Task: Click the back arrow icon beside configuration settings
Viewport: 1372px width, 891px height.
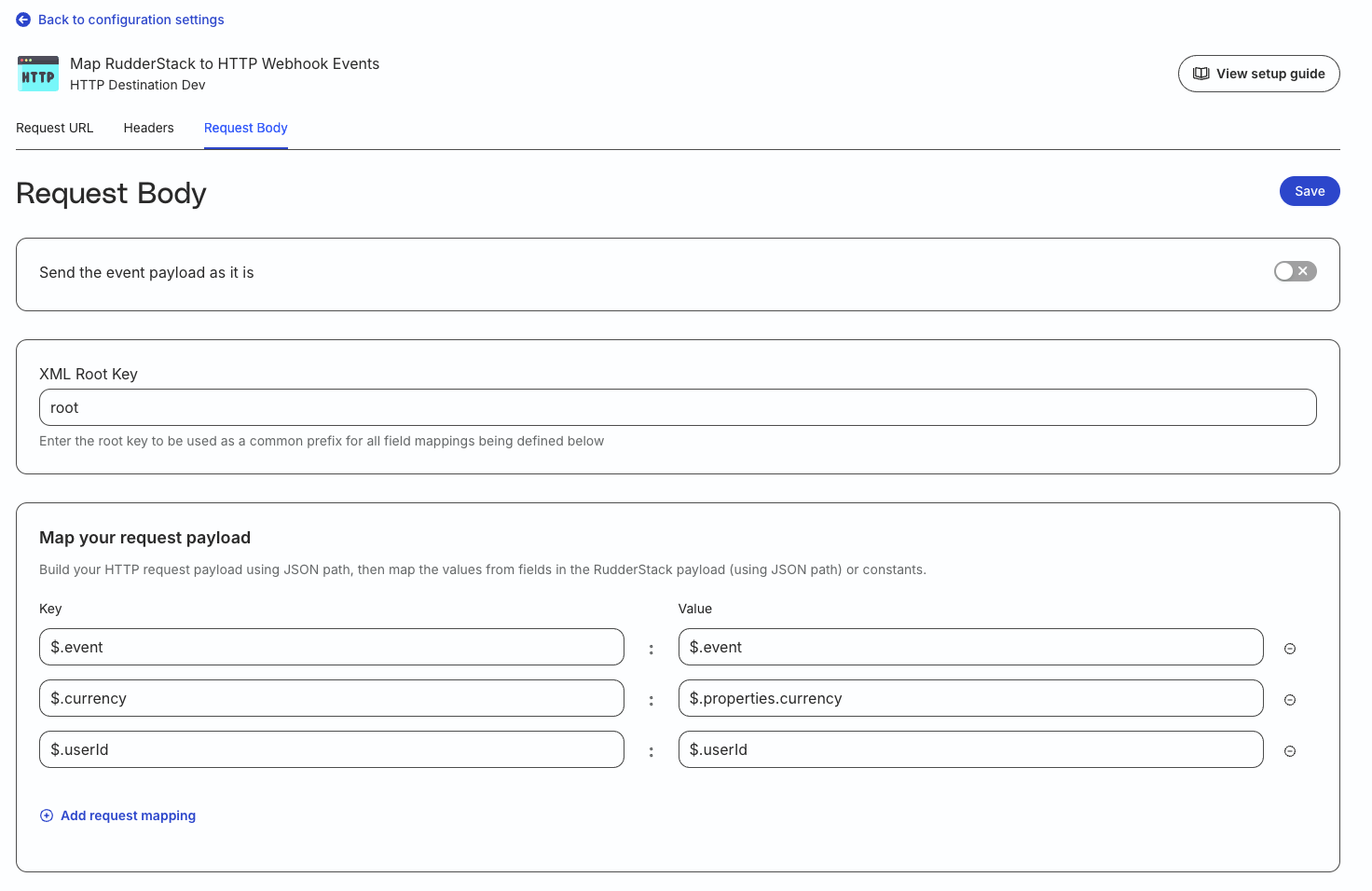Action: pos(23,20)
